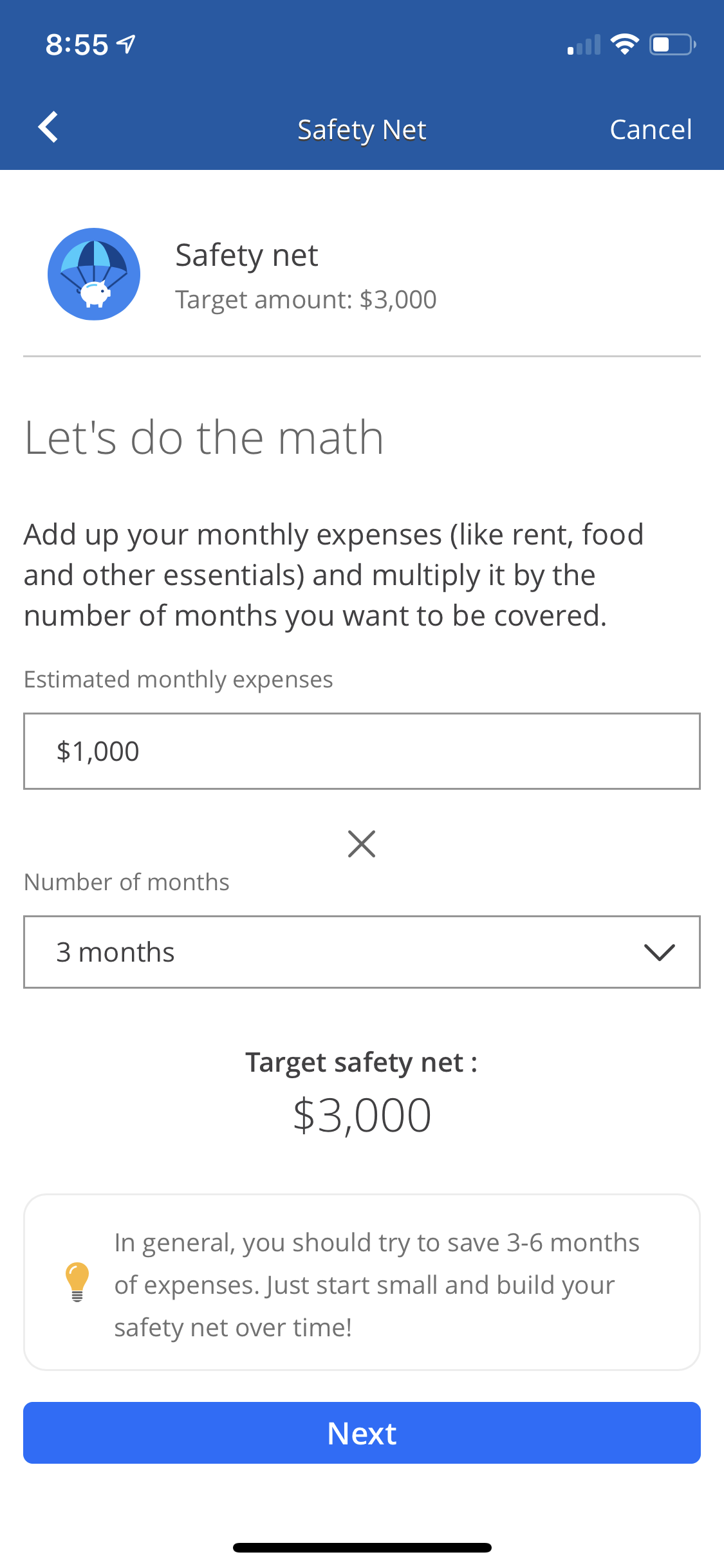Click the chevron in months selector
This screenshot has width=724, height=1568.
[x=660, y=953]
